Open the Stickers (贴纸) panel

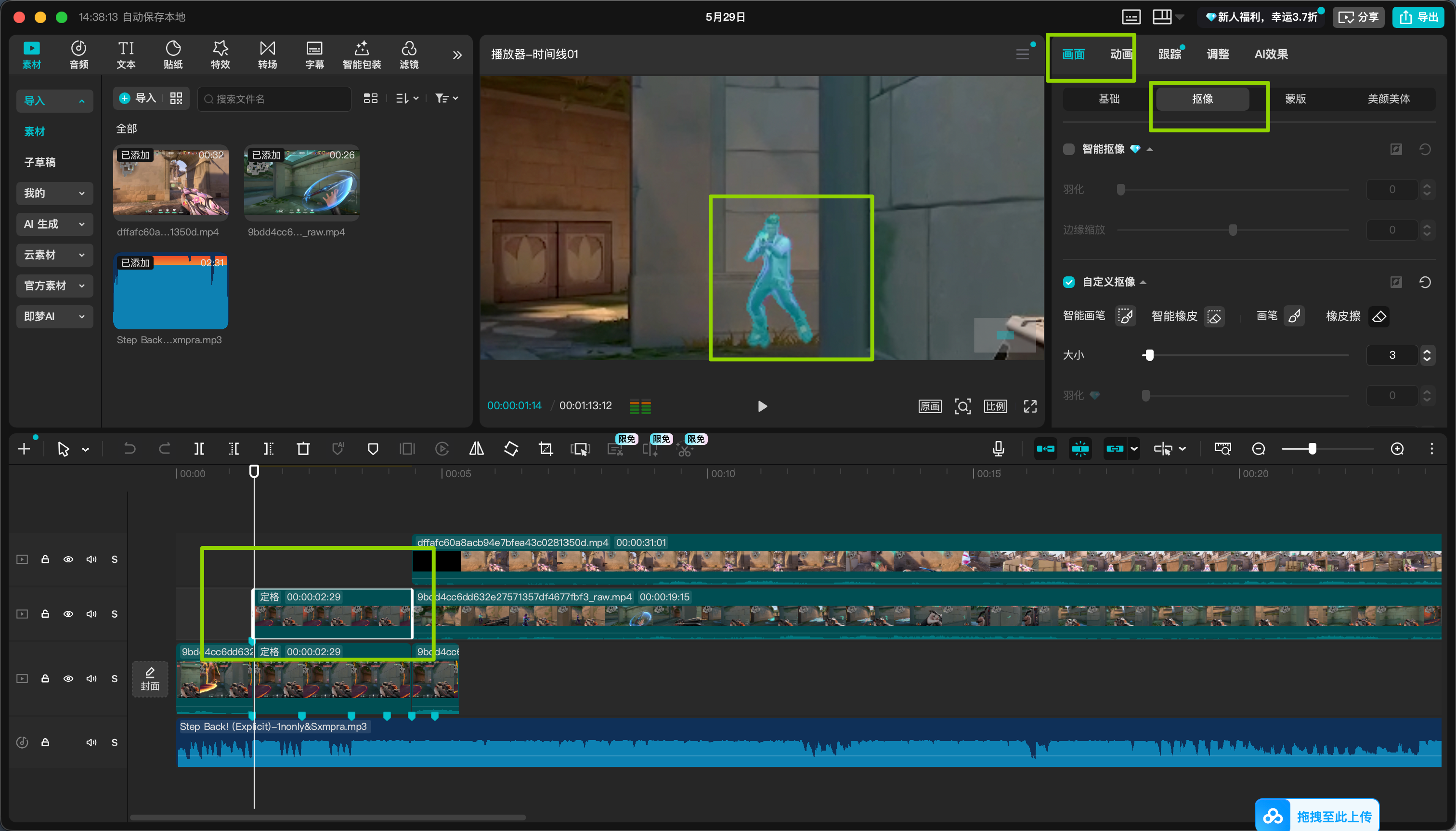pos(173,55)
